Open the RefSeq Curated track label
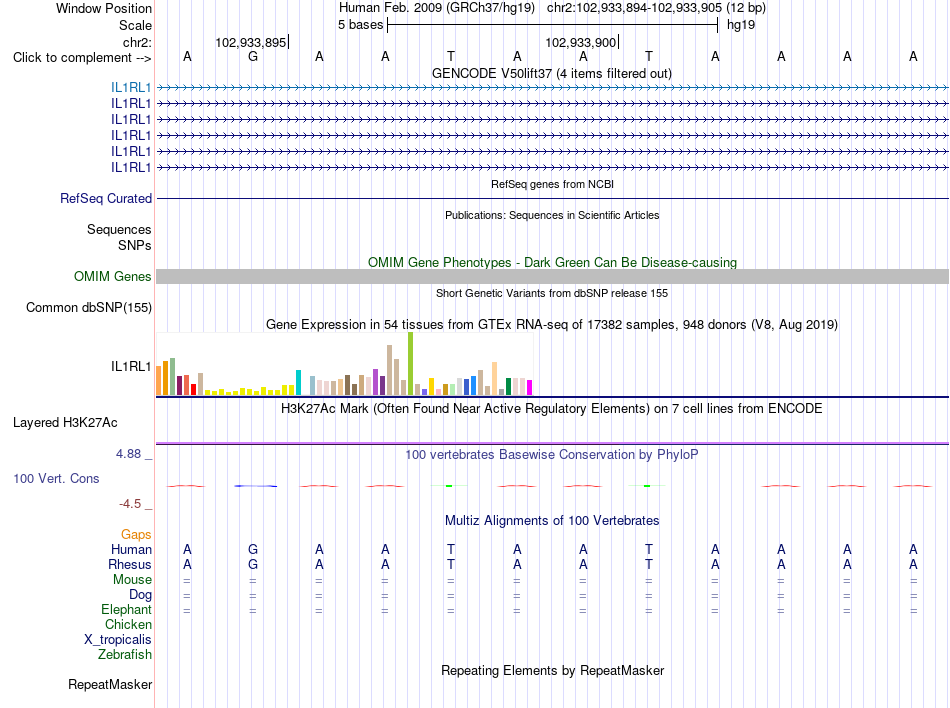The image size is (950, 708). (106, 199)
